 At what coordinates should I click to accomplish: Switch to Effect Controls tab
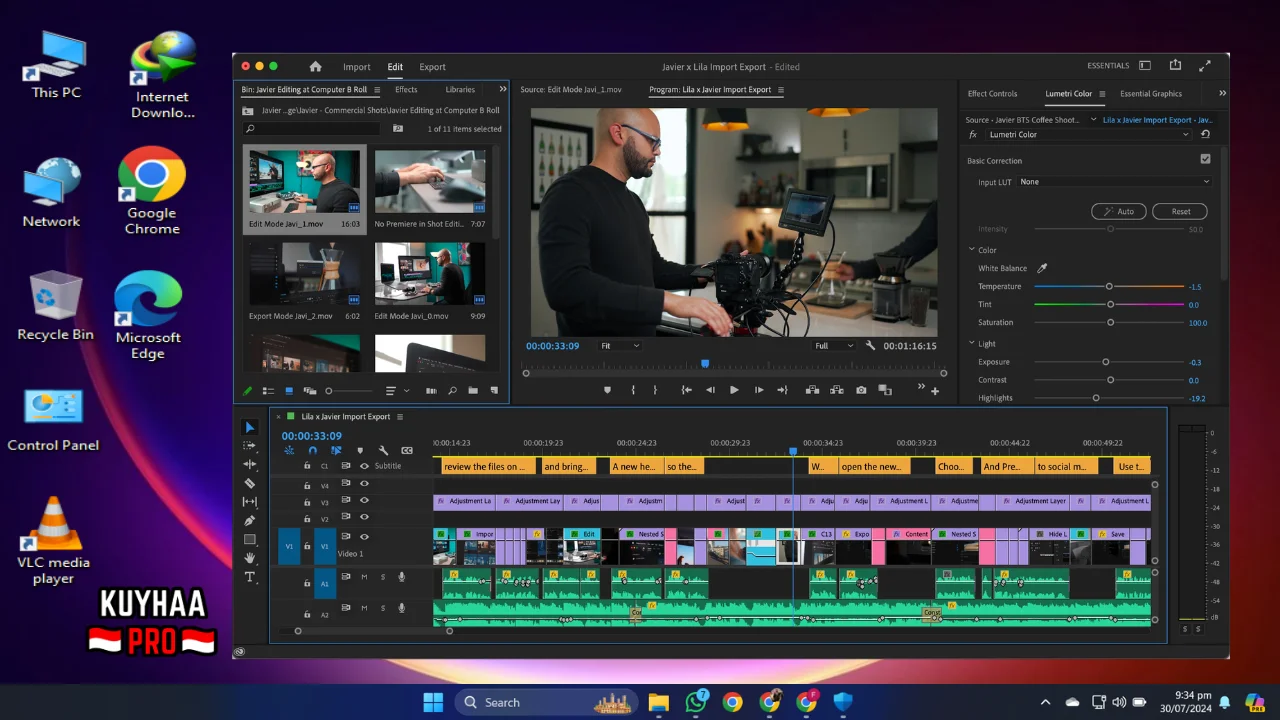(992, 94)
